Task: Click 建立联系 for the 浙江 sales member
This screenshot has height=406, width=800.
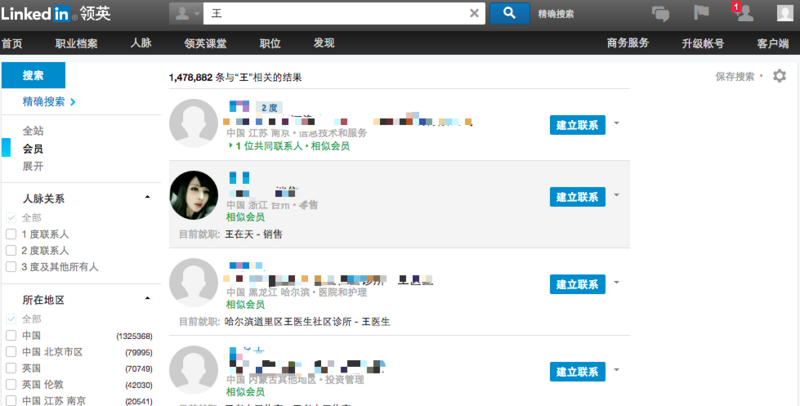Action: coord(578,197)
